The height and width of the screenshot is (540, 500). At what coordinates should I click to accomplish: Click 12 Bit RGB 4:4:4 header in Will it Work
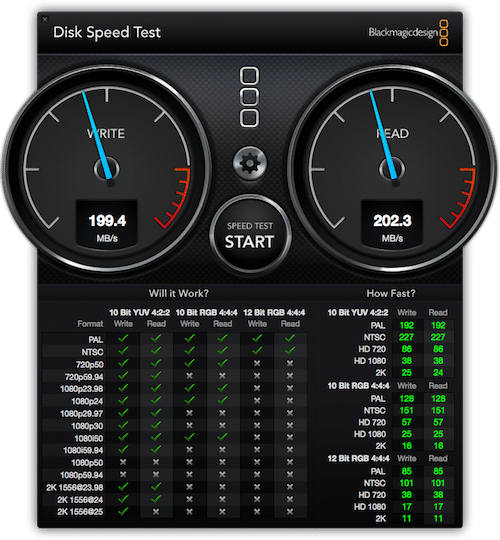[274, 313]
